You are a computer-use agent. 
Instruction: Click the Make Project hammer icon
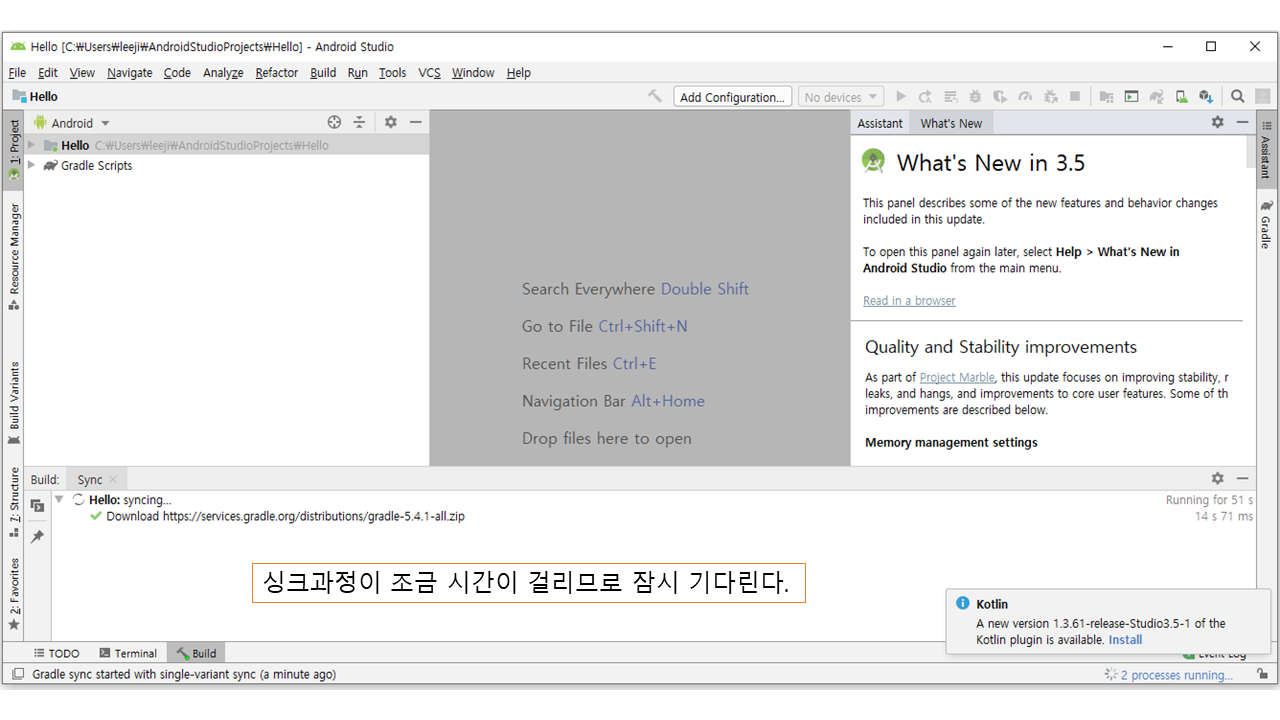(655, 97)
